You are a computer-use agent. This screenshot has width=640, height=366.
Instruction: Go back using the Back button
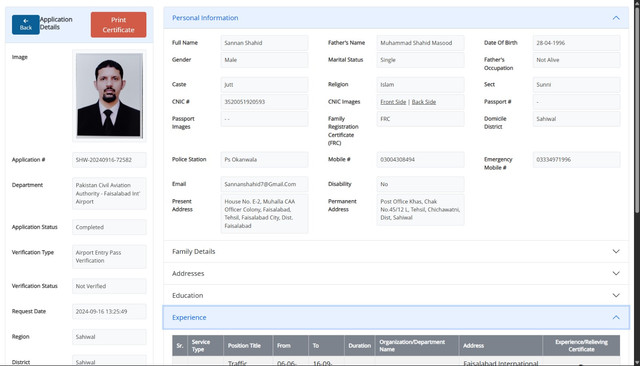(x=25, y=24)
